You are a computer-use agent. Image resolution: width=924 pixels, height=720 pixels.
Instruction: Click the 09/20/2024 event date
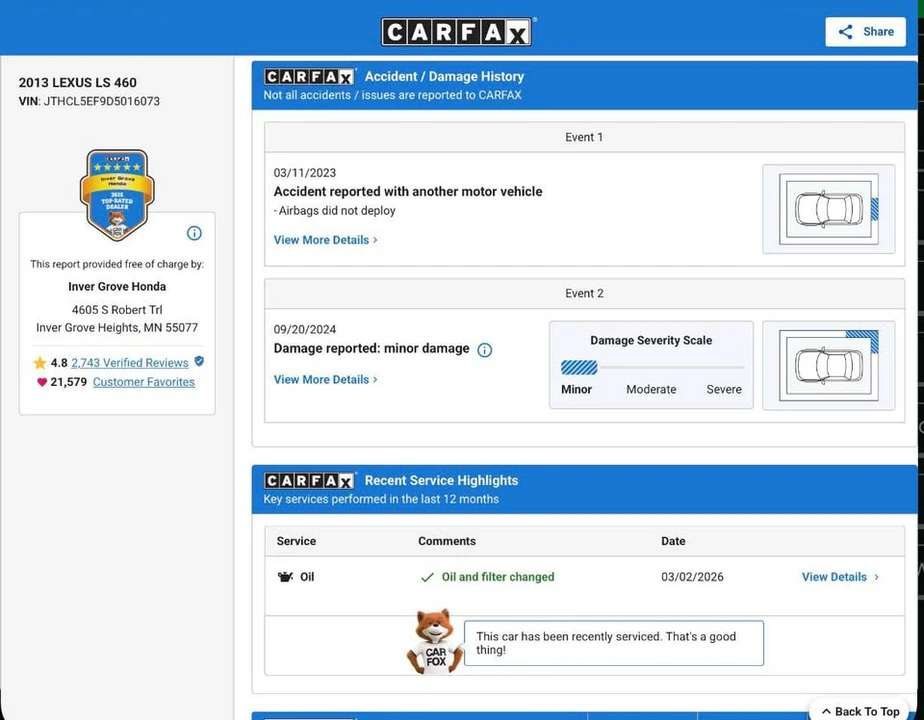coord(305,329)
